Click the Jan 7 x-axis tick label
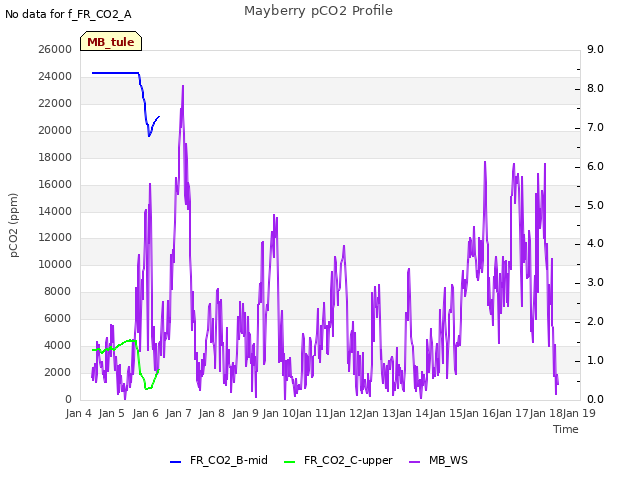The height and width of the screenshot is (480, 640). pyautogui.click(x=178, y=413)
